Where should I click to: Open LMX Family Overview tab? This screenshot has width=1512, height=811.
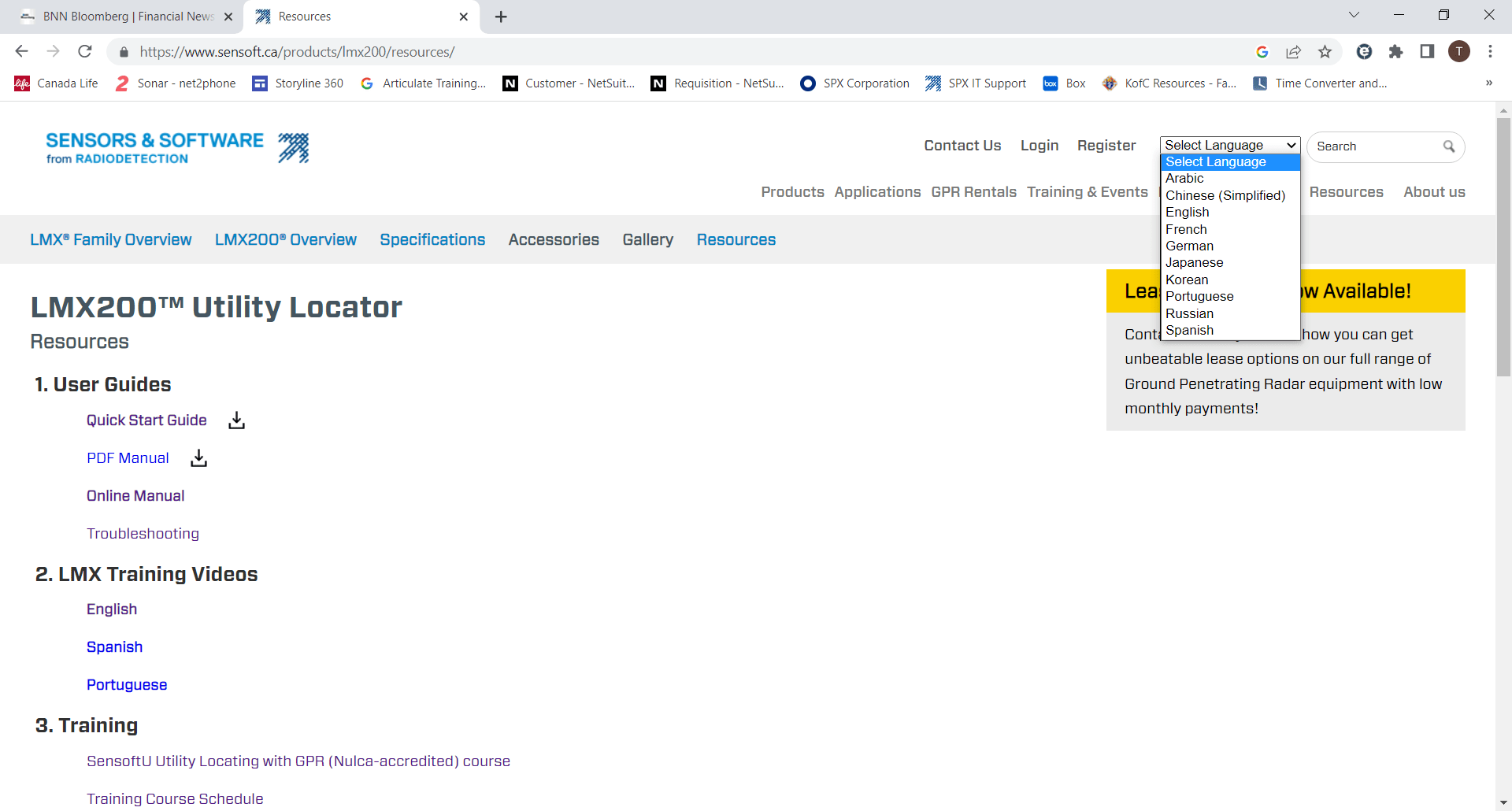[x=111, y=239]
